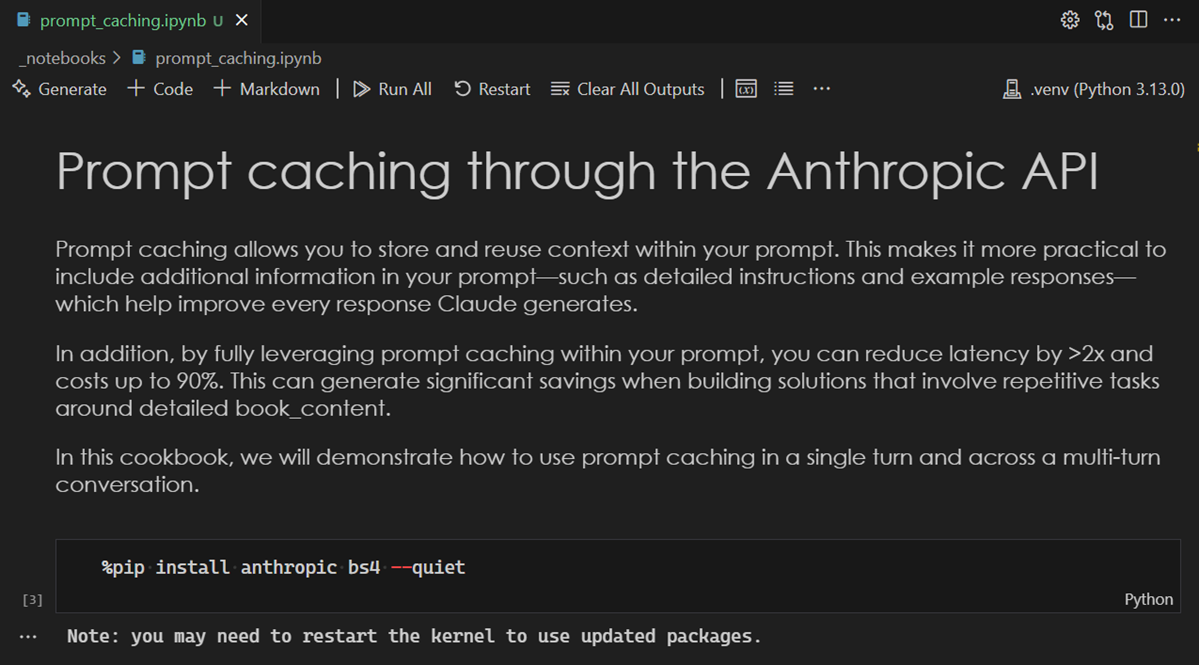Image resolution: width=1199 pixels, height=665 pixels.
Task: Open the title bar more actions ellipsis
Action: pyautogui.click(x=1173, y=19)
